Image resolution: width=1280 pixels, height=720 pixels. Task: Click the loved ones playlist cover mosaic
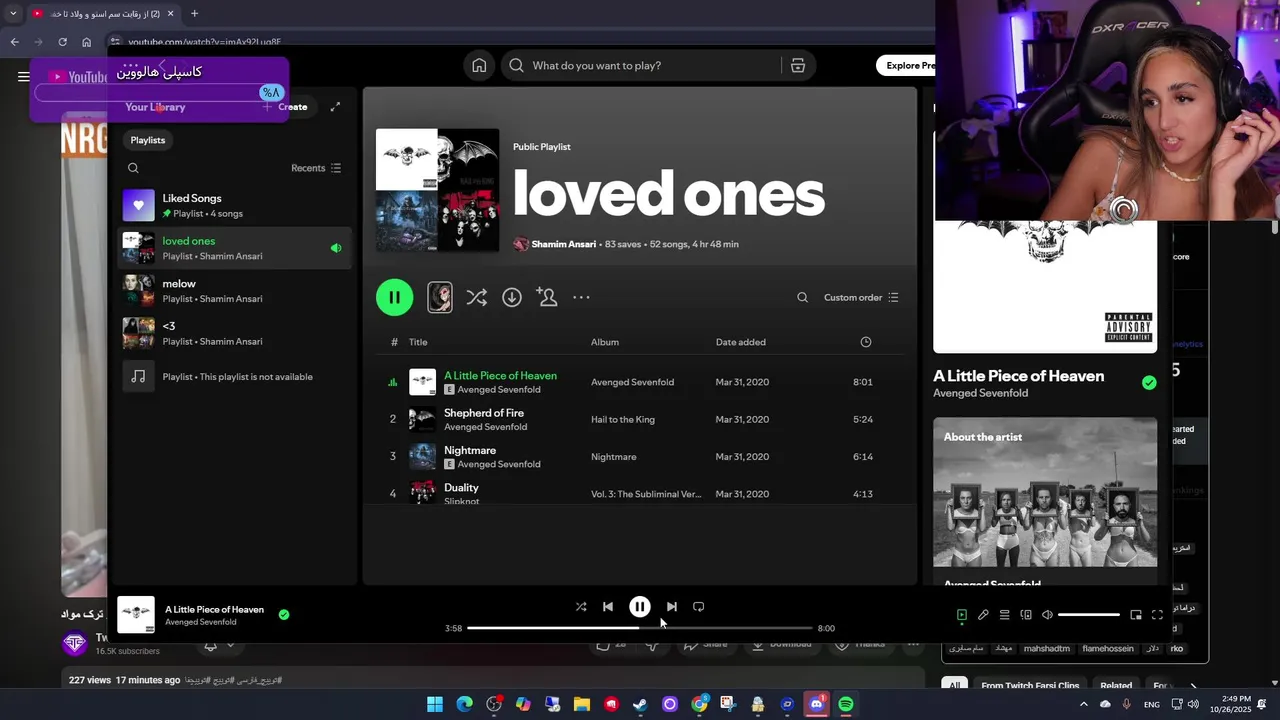tap(437, 190)
